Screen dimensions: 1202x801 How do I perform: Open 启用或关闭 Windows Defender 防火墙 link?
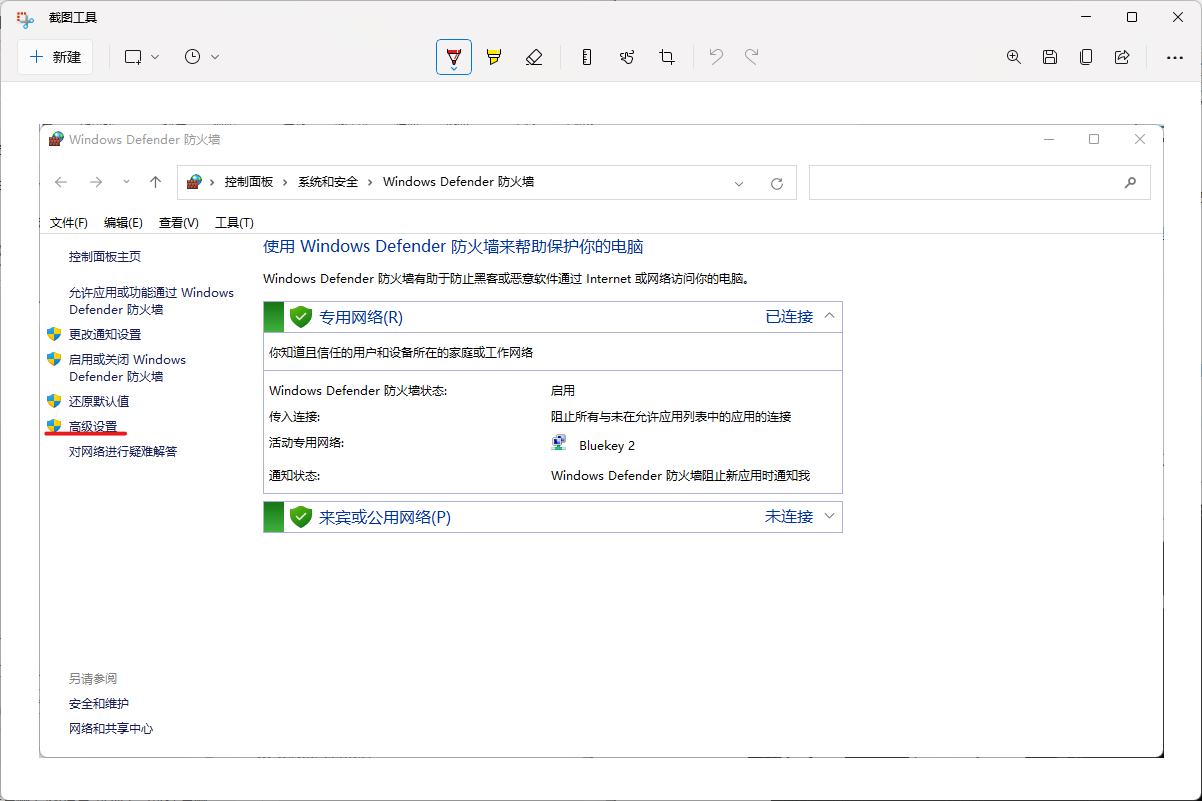coord(127,368)
